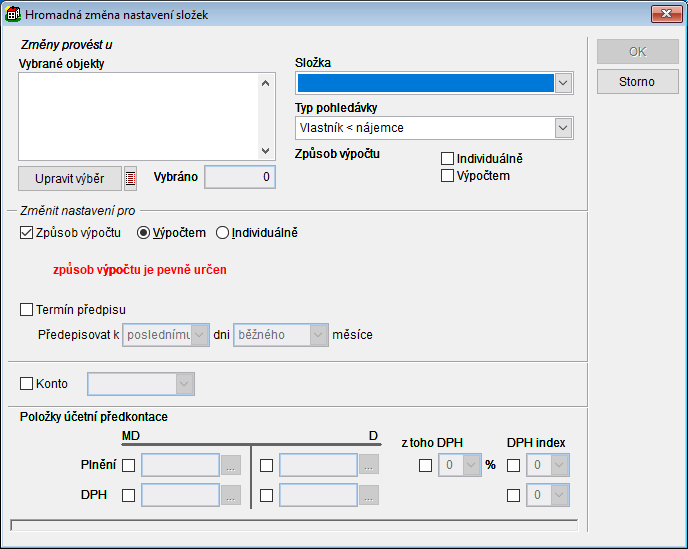Click the red list icon beside Upravit výběr
This screenshot has width=688, height=549.
(x=130, y=178)
